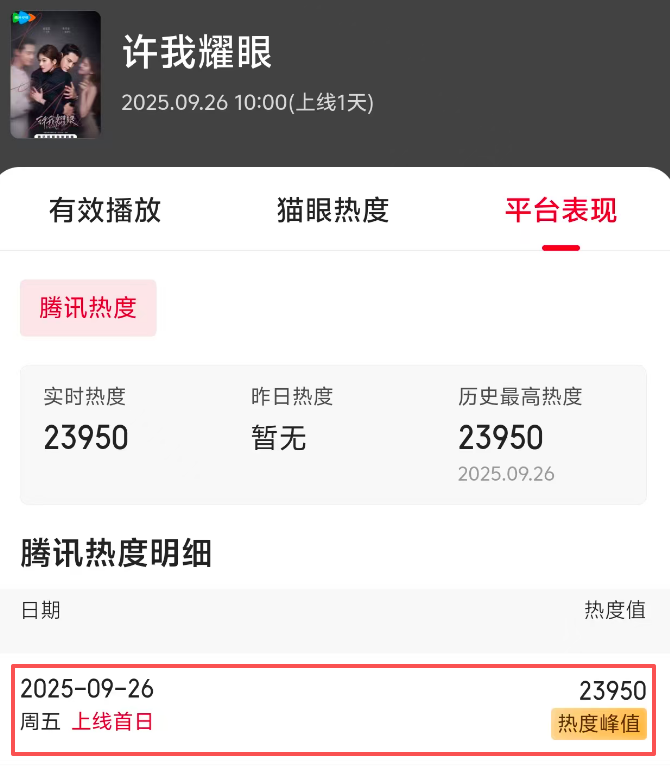Viewport: 670px width, 774px height.
Task: Select the 2025-09-26 date in the detail row
Action: [87, 689]
